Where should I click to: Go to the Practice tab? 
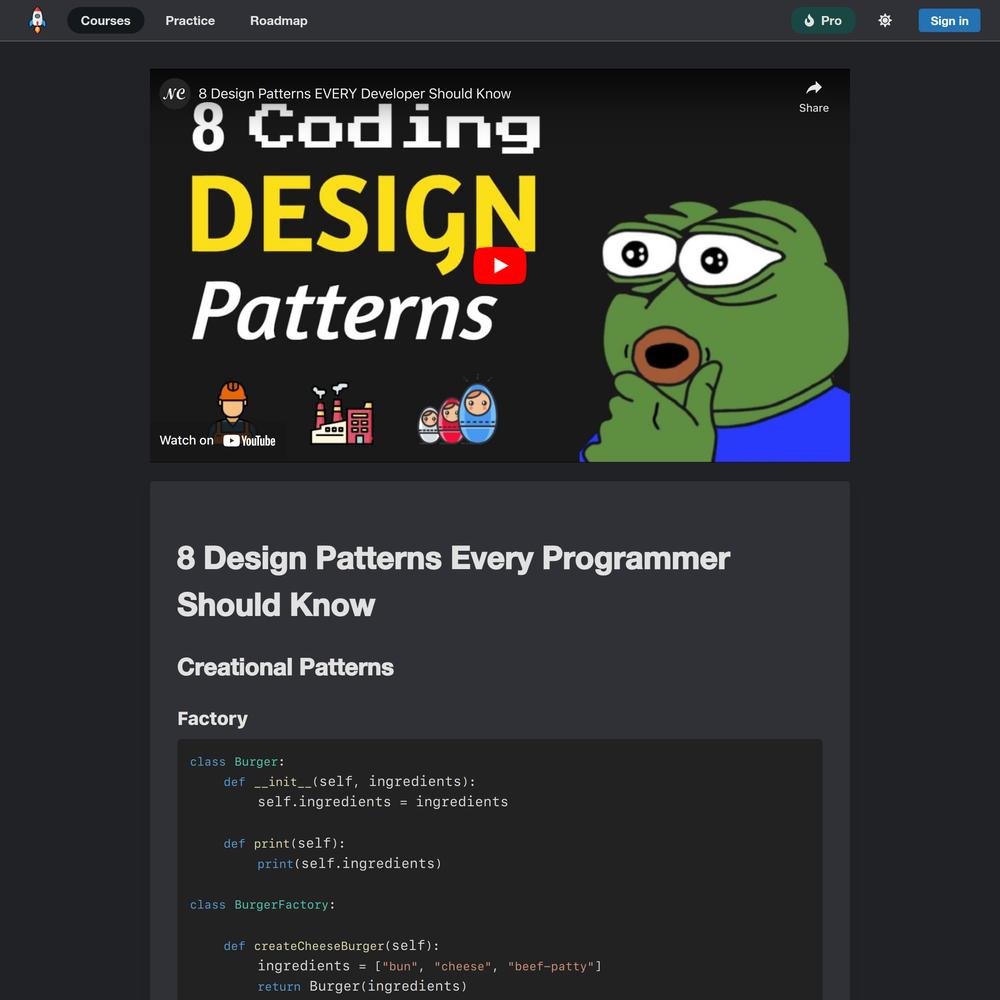click(190, 20)
